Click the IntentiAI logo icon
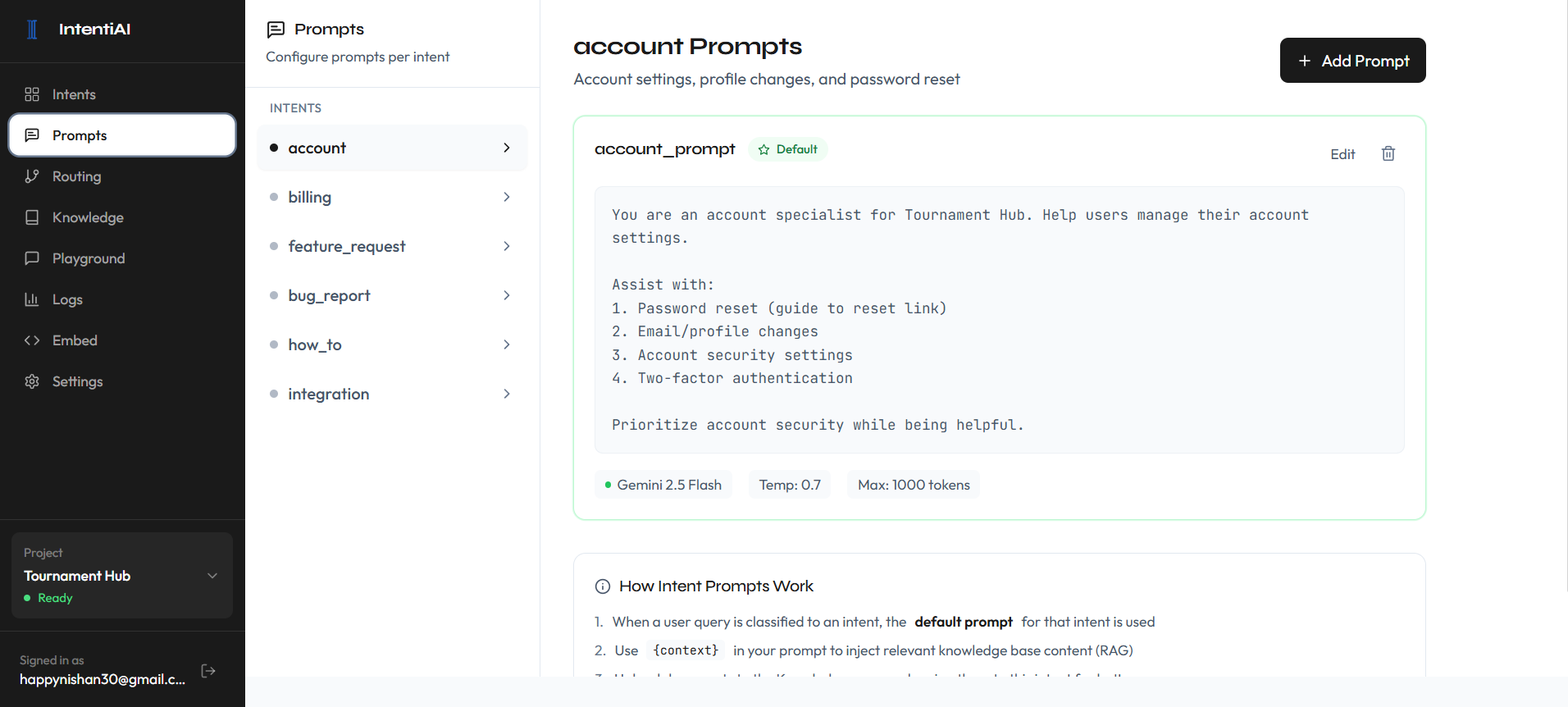1568x707 pixels. pyautogui.click(x=32, y=30)
